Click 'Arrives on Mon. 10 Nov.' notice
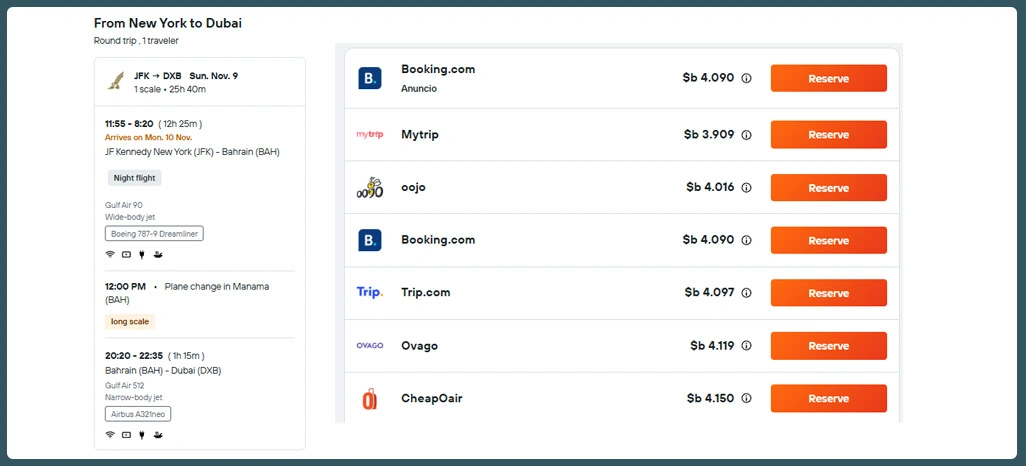Viewport: 1026px width, 466px height. click(x=148, y=137)
